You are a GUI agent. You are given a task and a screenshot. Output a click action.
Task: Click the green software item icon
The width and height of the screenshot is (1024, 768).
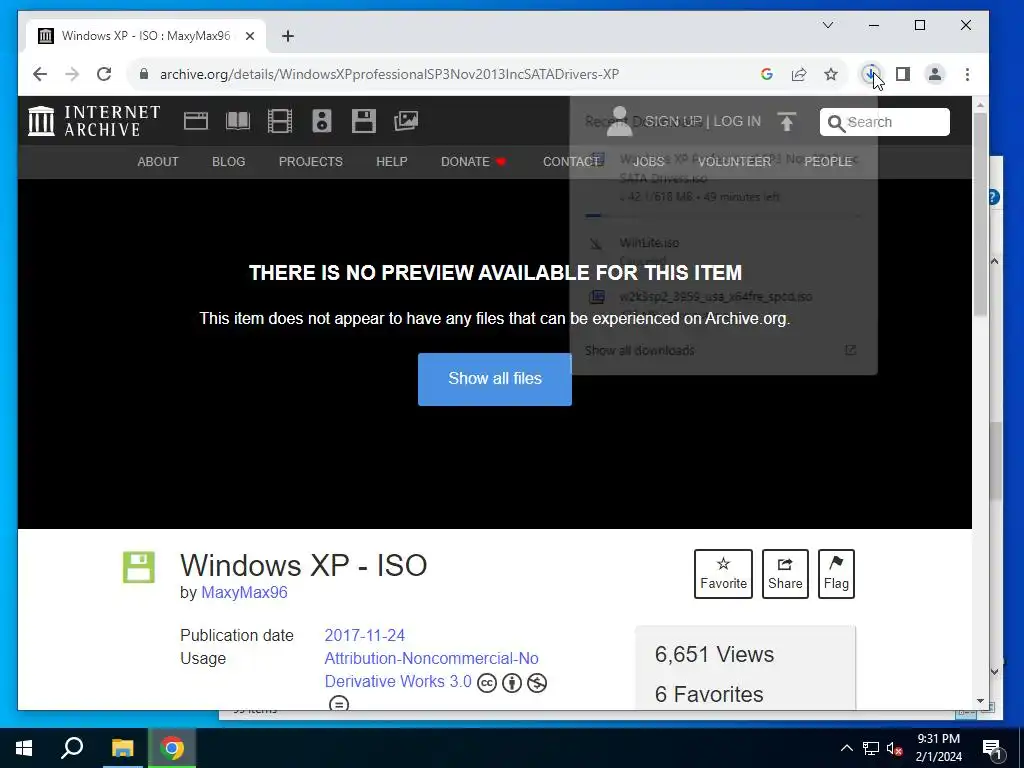tap(139, 567)
